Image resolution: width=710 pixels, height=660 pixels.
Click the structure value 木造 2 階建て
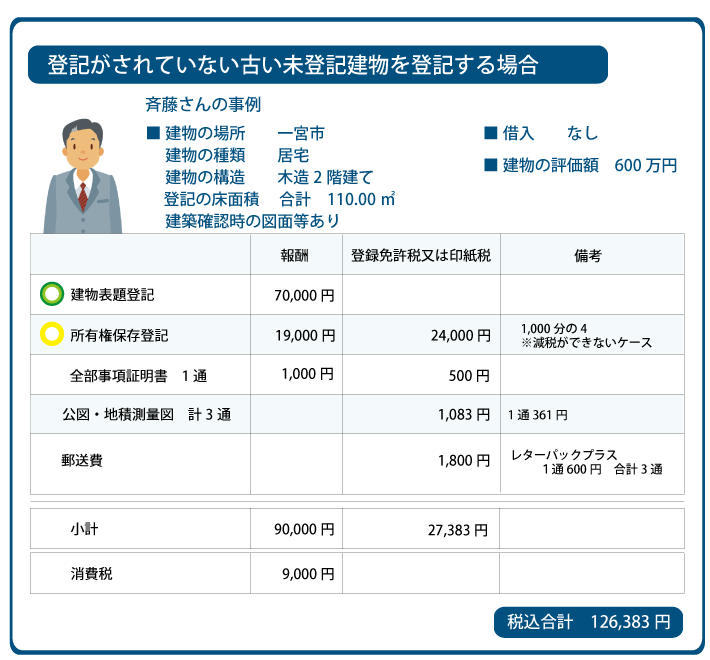[325, 177]
